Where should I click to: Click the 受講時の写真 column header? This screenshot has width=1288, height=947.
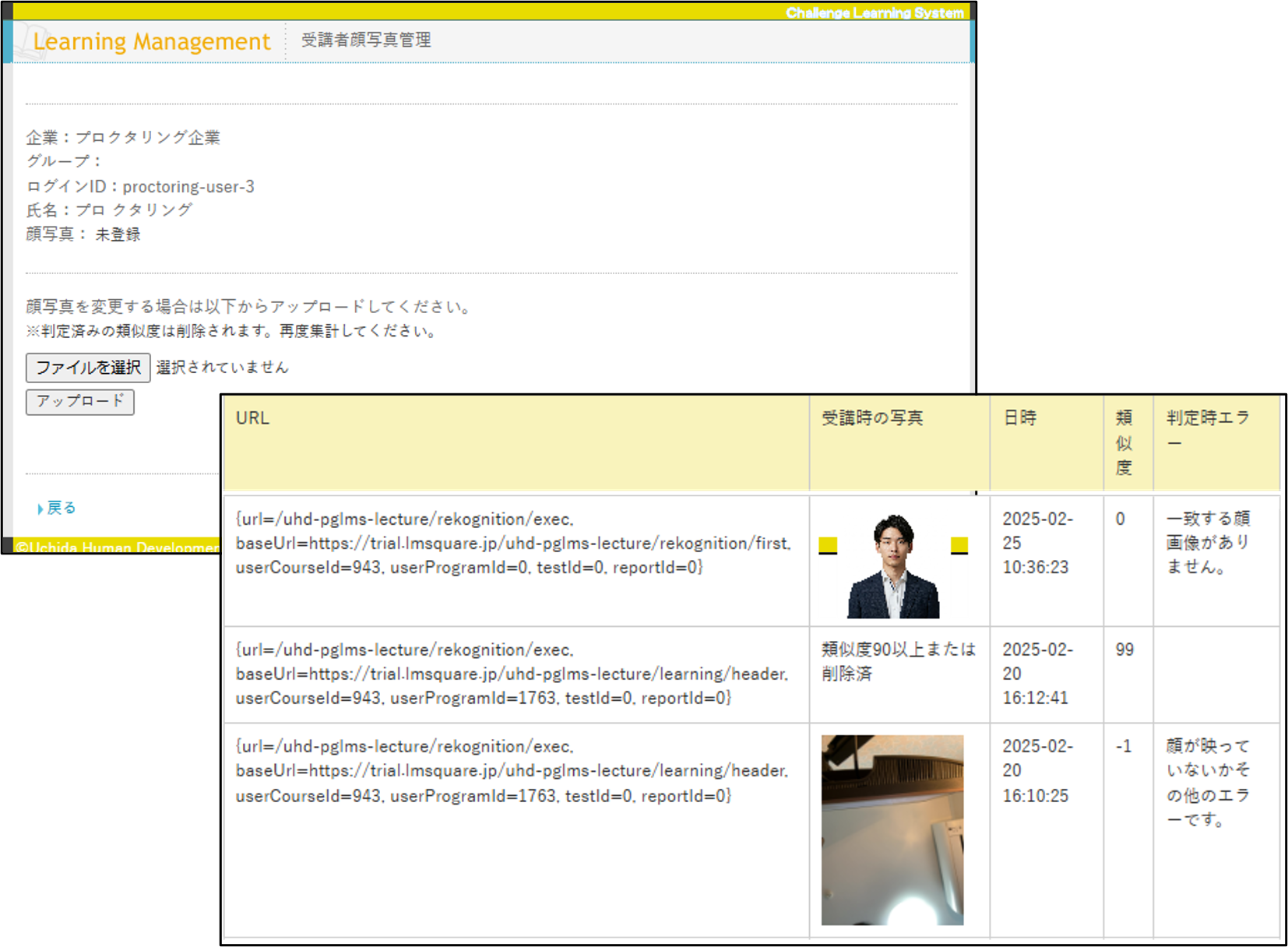(x=872, y=418)
